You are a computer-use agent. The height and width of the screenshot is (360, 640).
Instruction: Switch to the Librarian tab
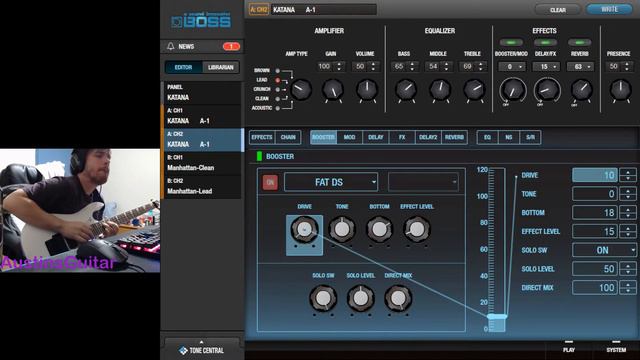(221, 67)
